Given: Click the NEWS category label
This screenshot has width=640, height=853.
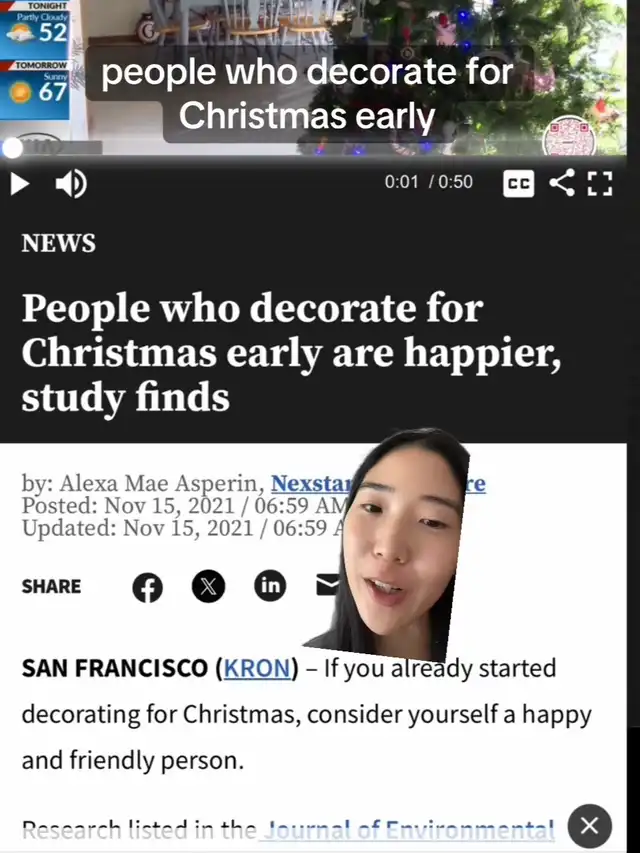Looking at the screenshot, I should pyautogui.click(x=59, y=243).
